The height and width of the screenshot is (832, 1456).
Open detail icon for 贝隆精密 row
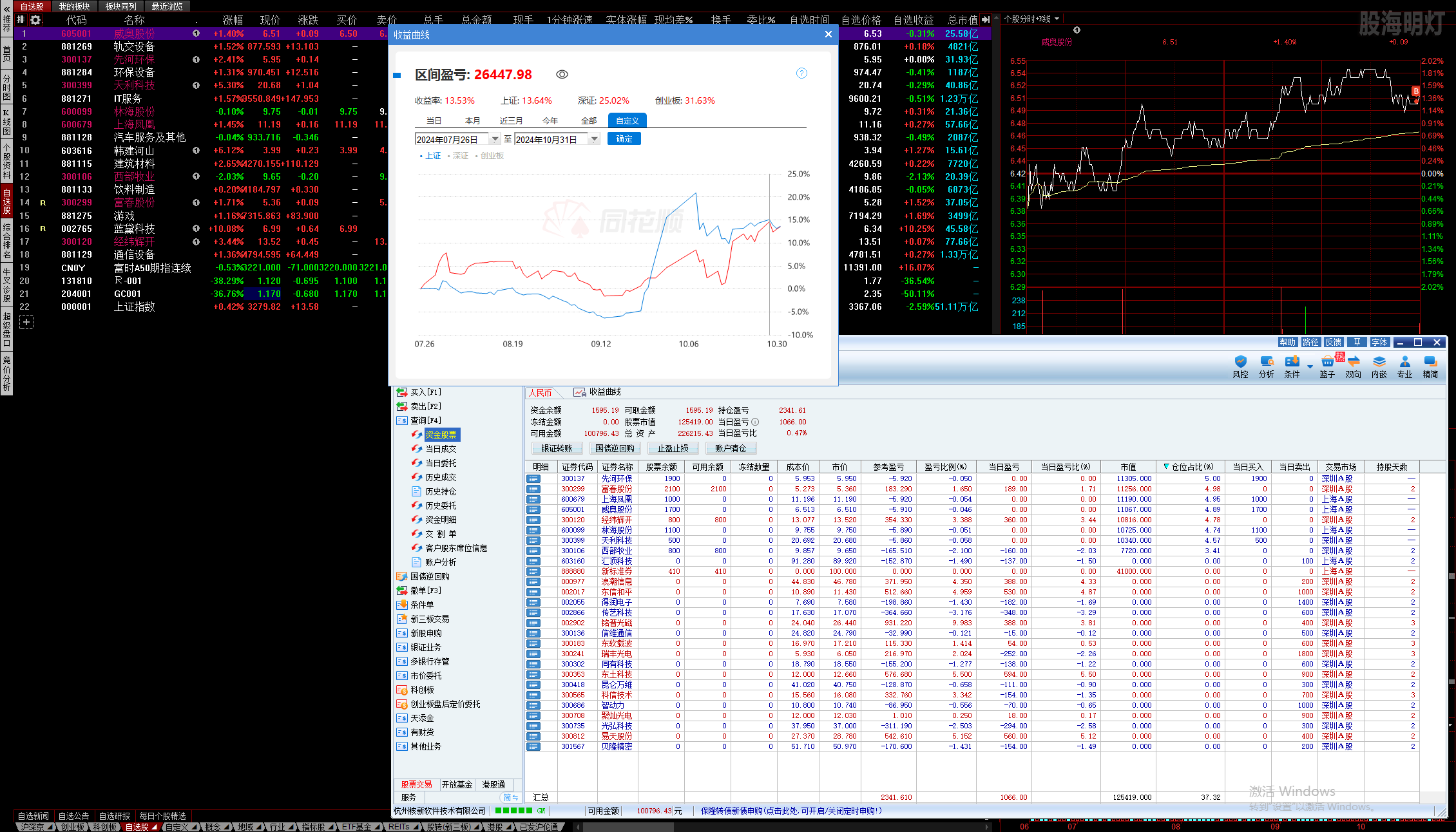533,746
